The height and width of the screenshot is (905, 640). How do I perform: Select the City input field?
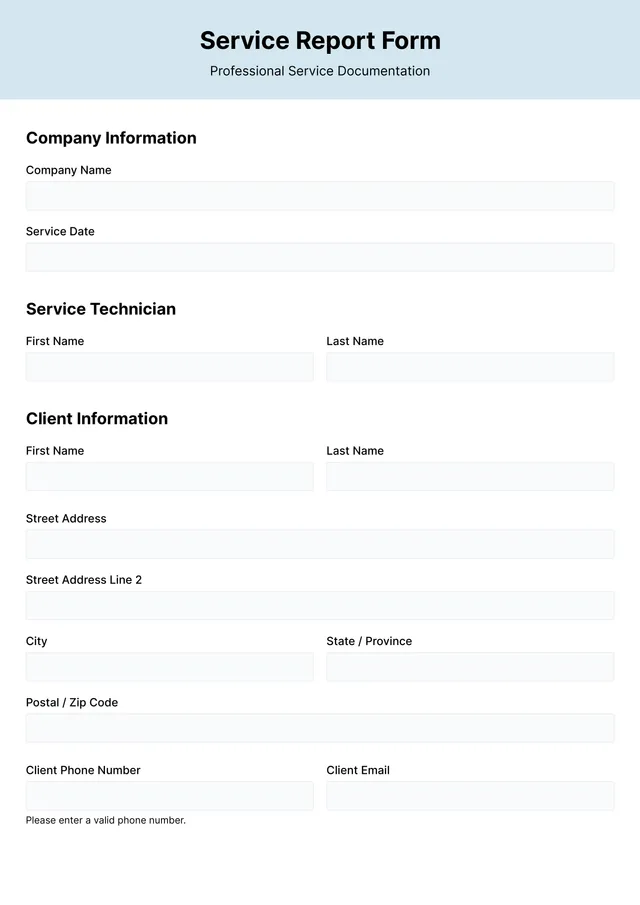coord(169,666)
